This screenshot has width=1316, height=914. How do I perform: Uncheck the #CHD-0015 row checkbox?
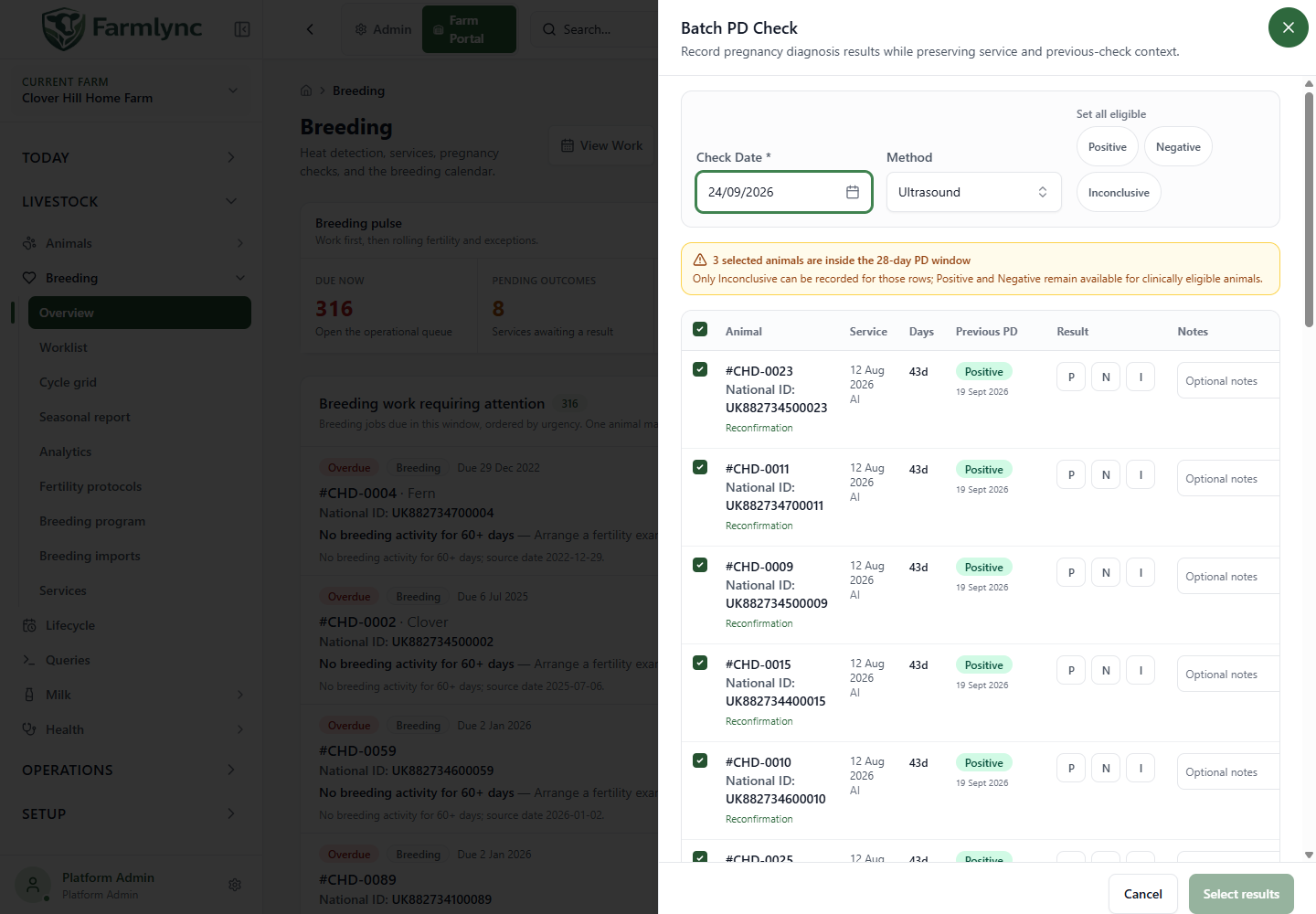[700, 663]
